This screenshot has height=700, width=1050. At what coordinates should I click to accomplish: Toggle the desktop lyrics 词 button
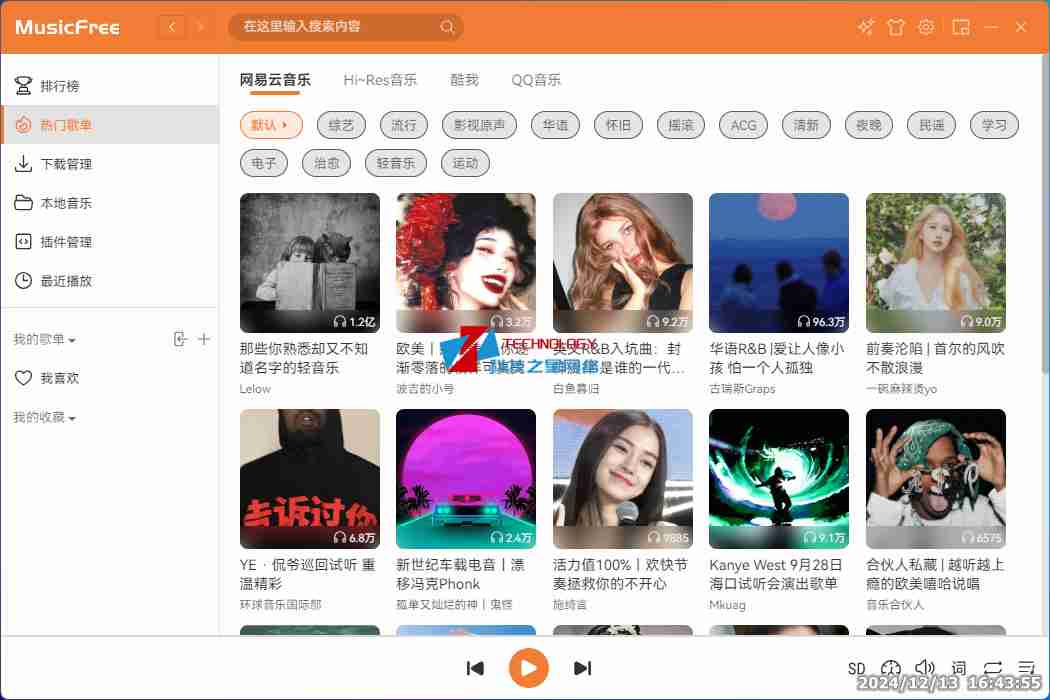point(959,668)
